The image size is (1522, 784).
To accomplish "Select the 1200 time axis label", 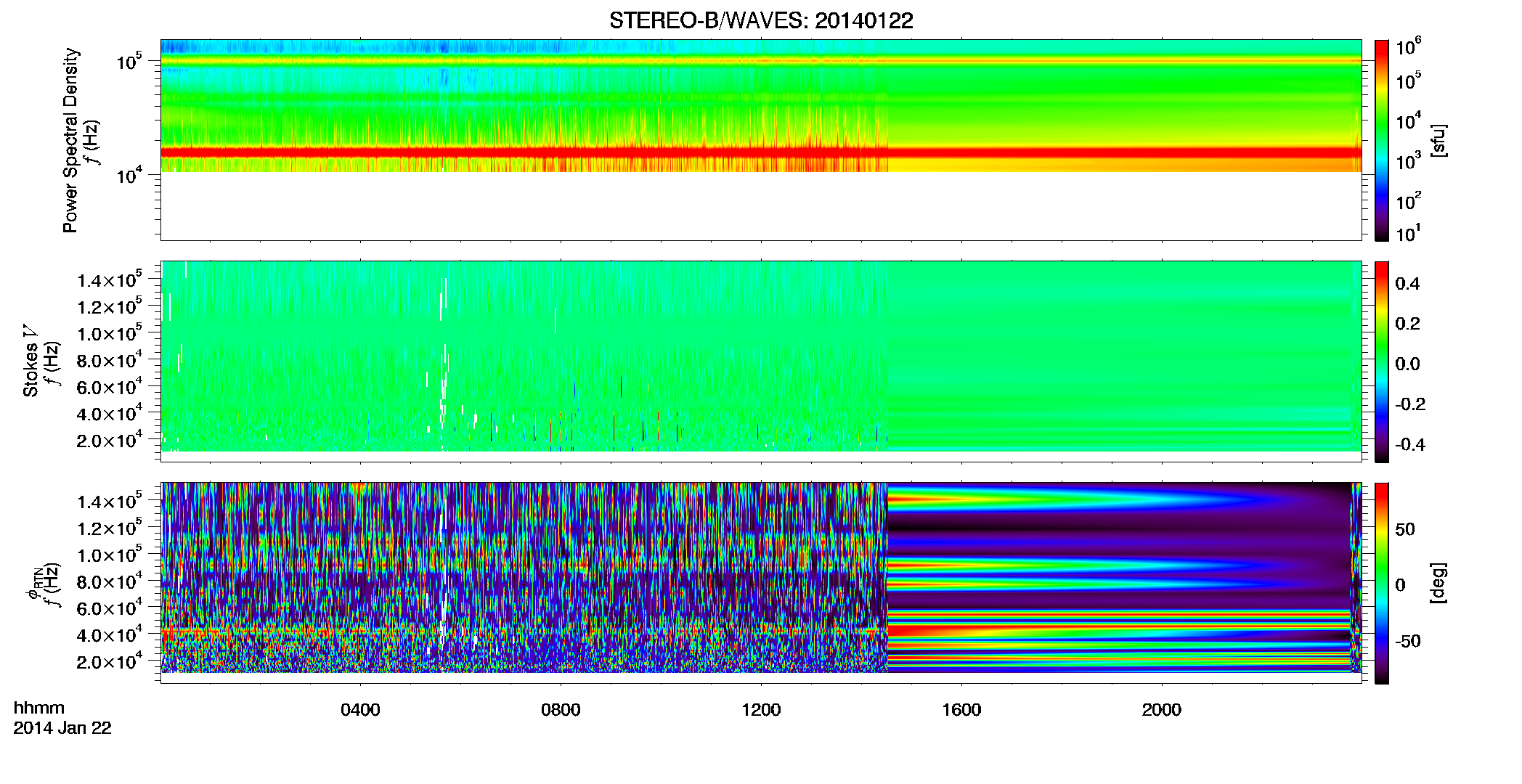I will click(761, 710).
